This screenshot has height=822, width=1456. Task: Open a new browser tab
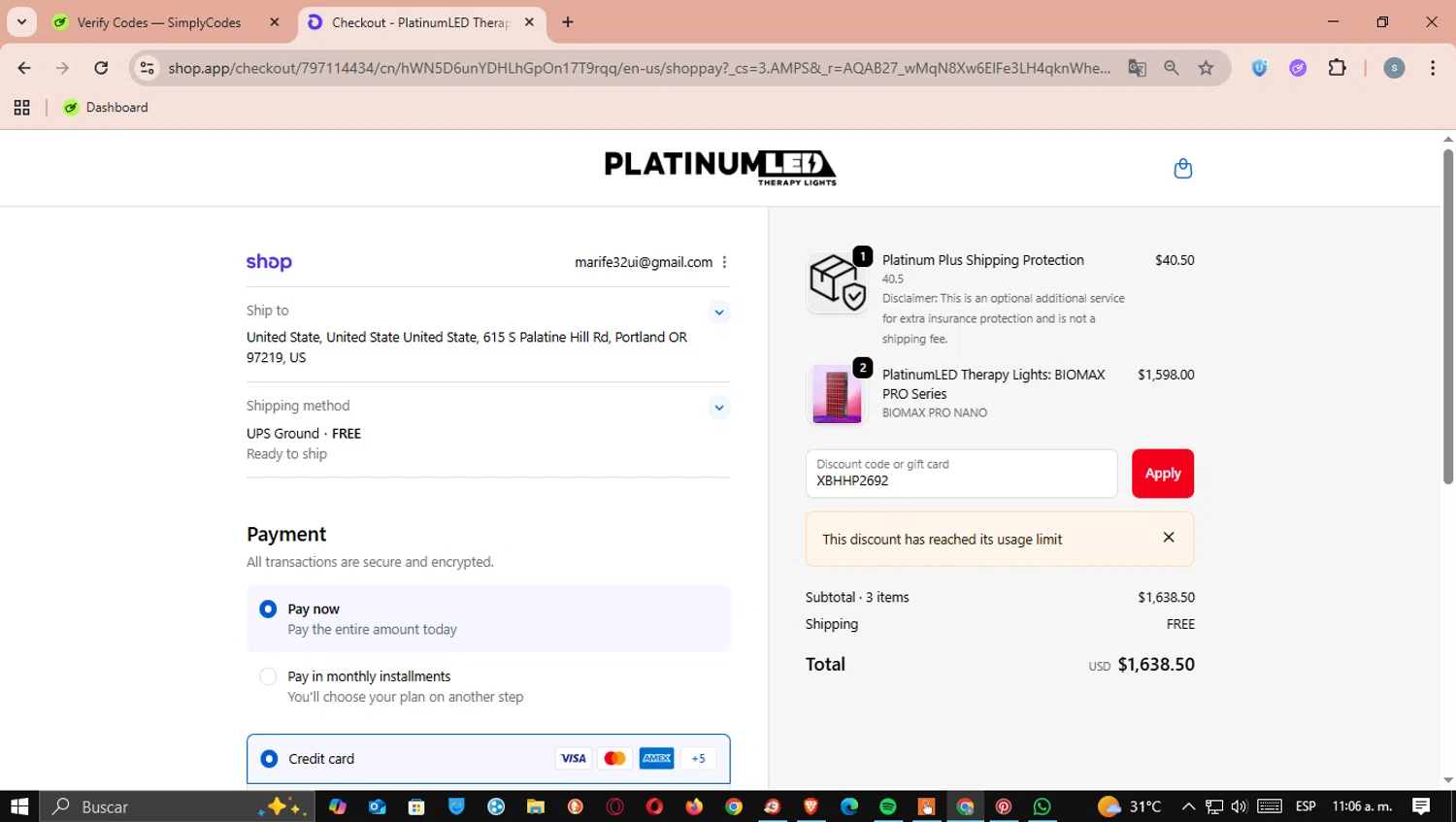coord(568,22)
